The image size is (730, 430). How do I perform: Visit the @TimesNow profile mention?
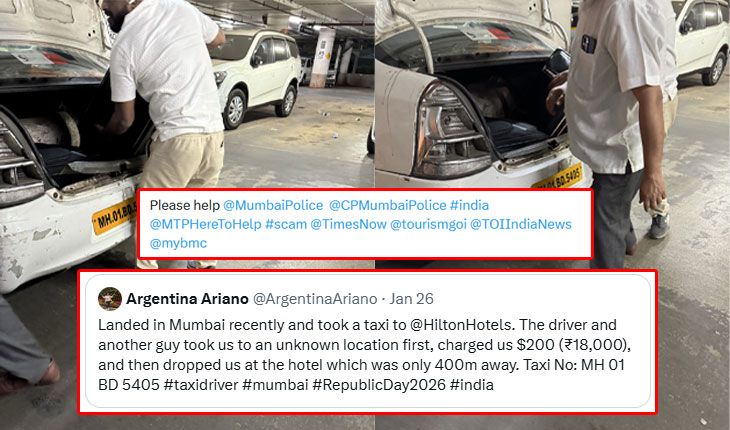(348, 224)
